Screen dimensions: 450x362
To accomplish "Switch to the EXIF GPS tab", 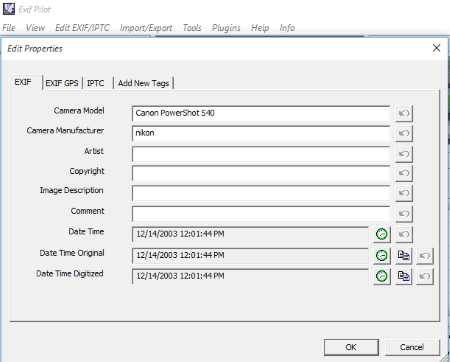I will click(62, 83).
